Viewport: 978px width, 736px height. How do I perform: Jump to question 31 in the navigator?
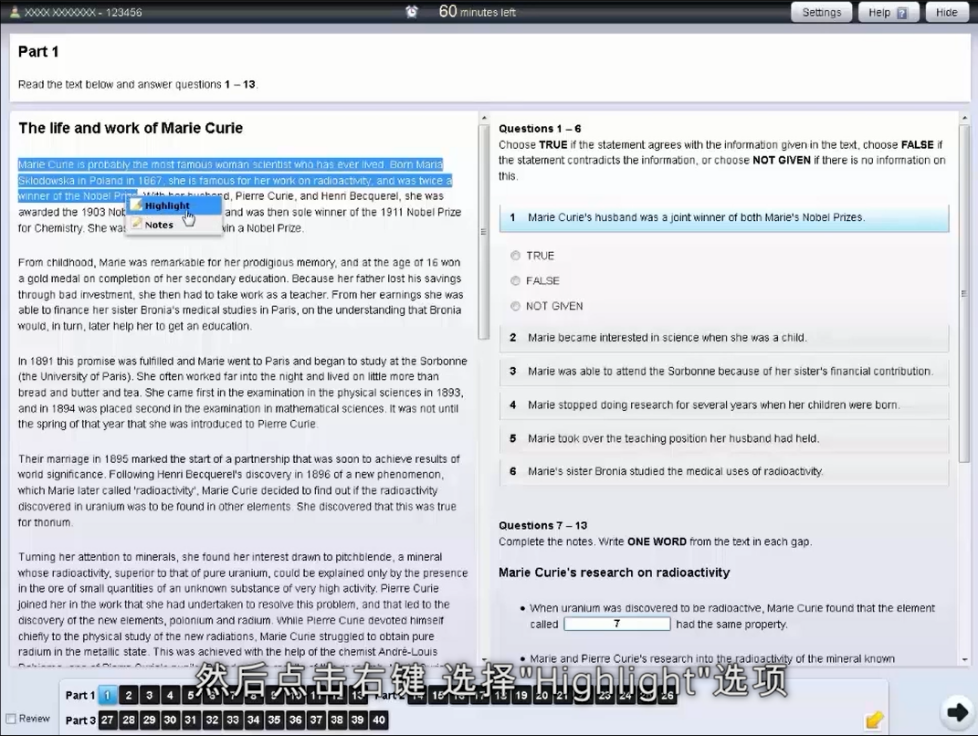[x=191, y=720]
